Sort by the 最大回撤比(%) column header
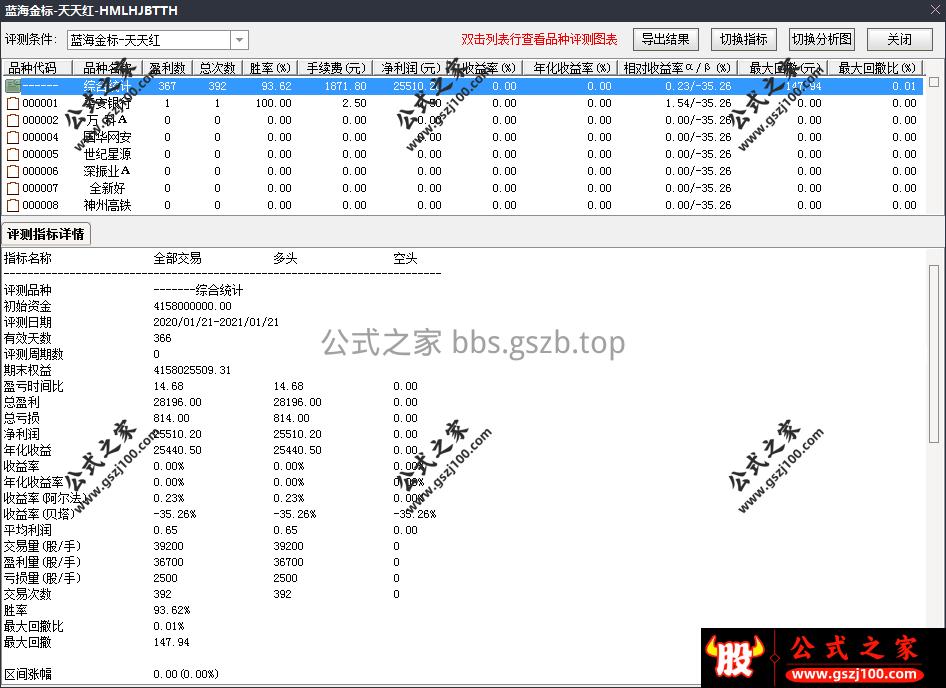 tap(877, 68)
